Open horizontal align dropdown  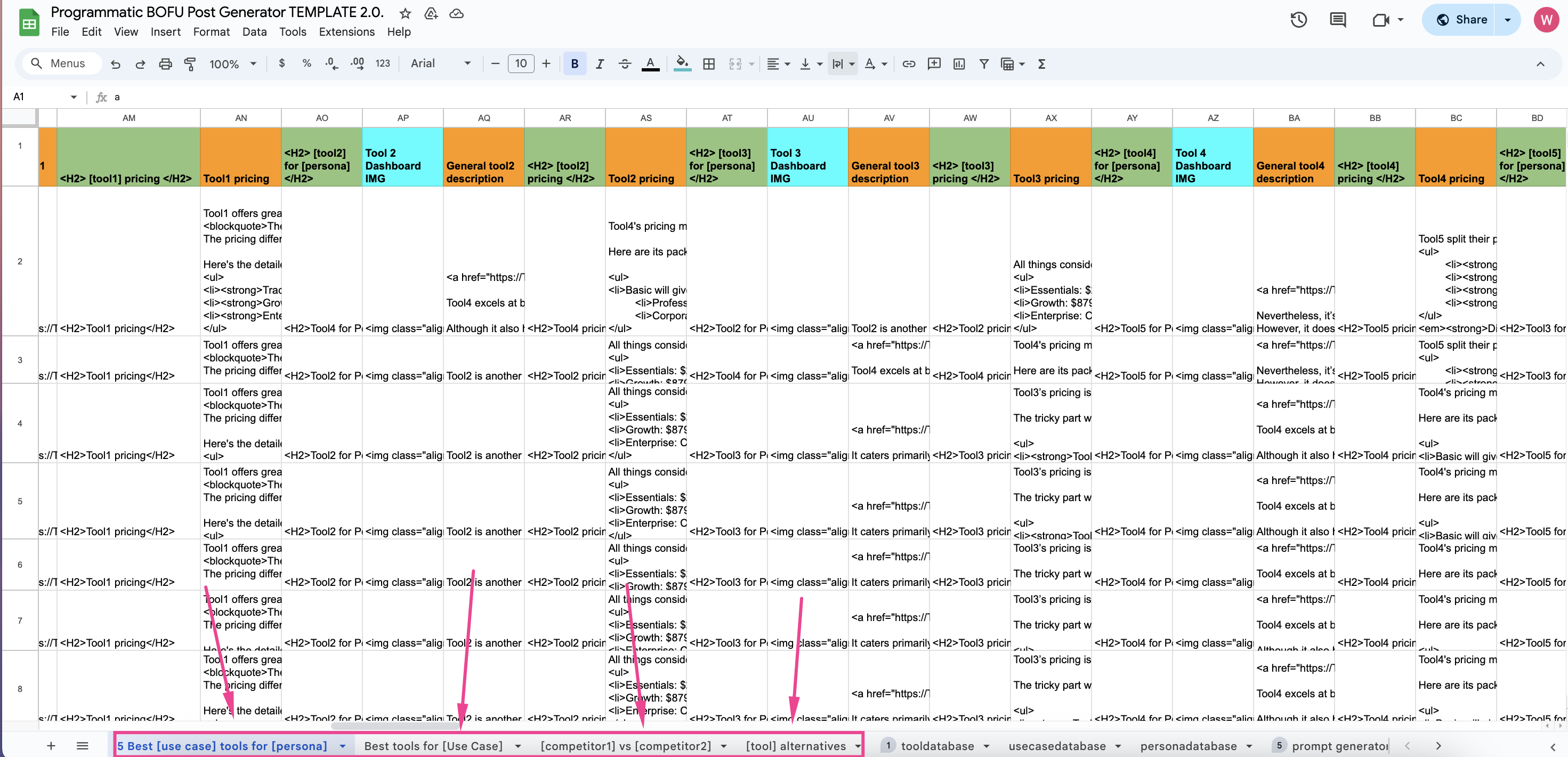(779, 64)
